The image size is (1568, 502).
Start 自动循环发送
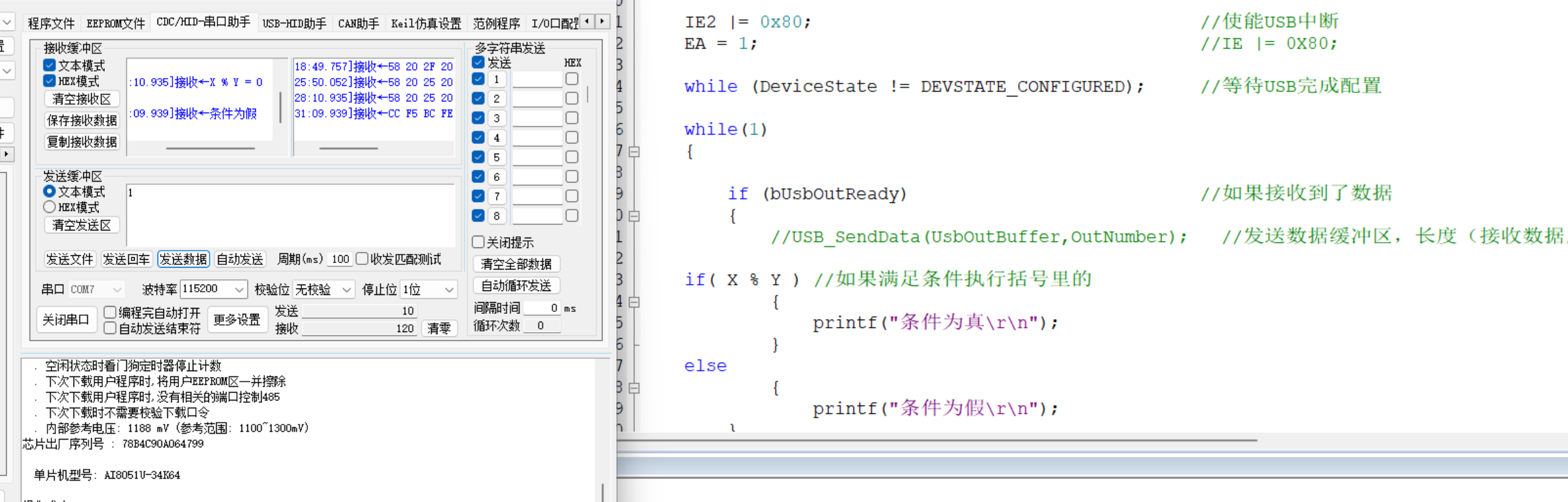516,286
